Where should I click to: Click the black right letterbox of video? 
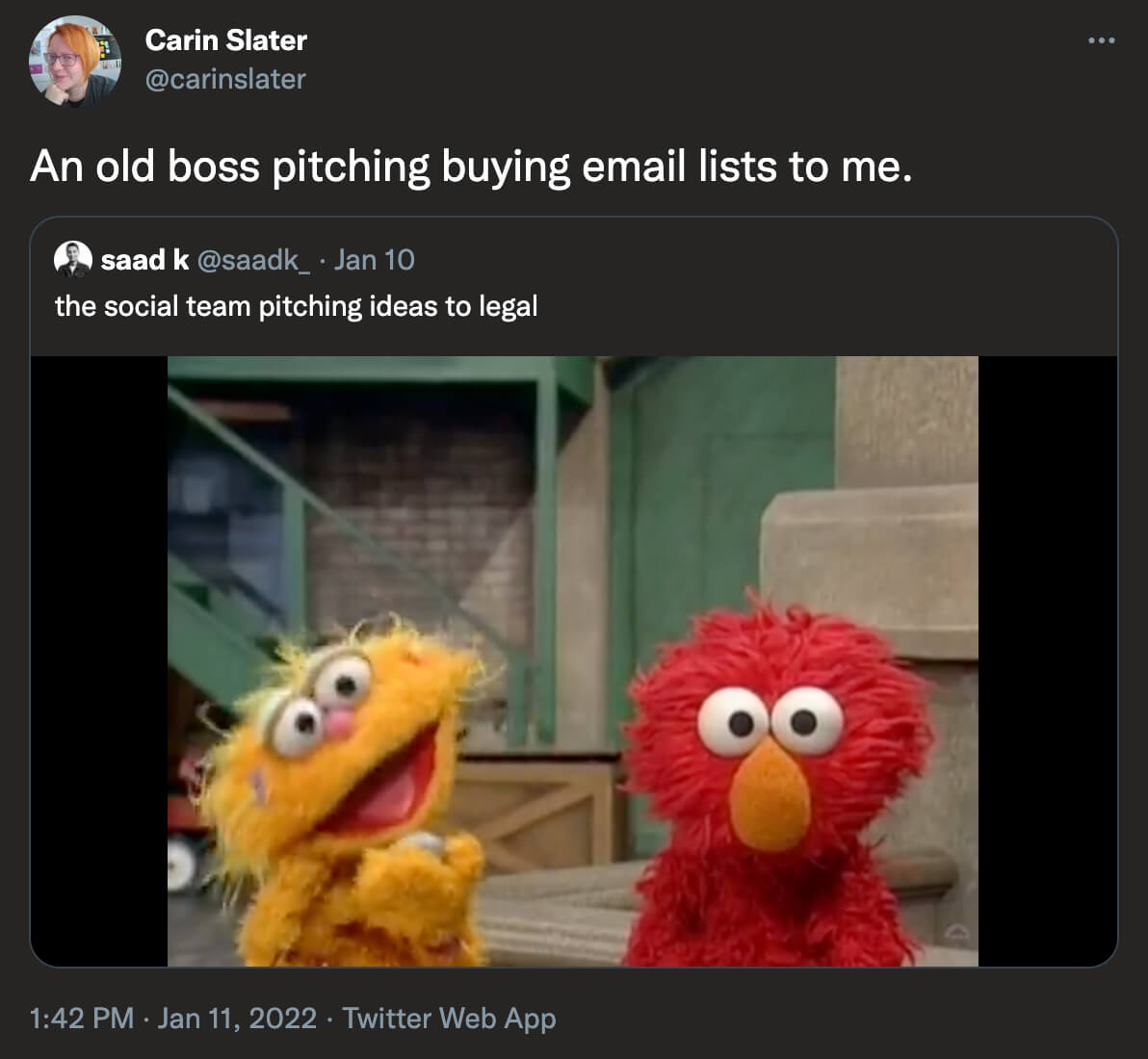1048,660
